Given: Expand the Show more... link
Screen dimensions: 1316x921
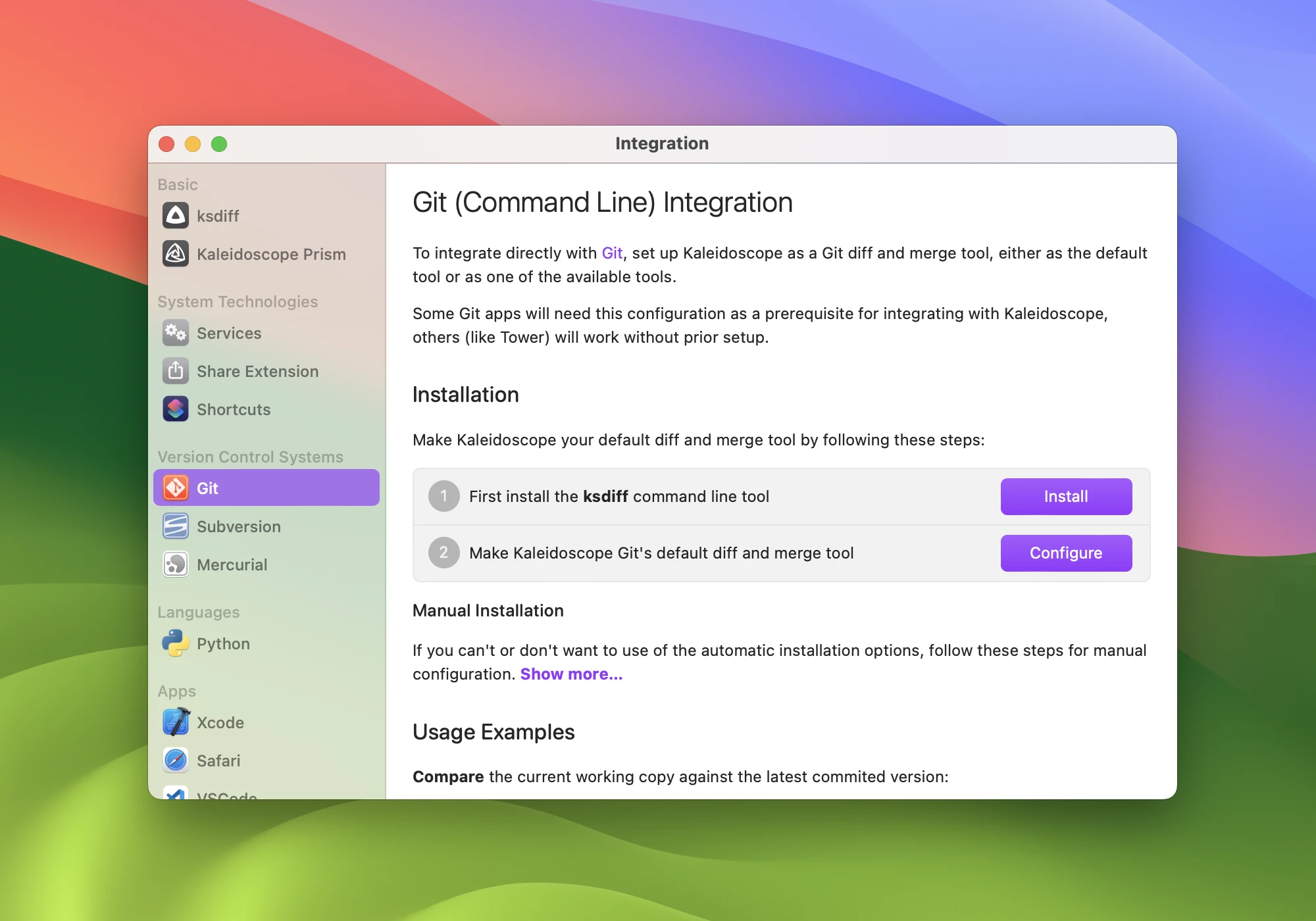Looking at the screenshot, I should click(571, 674).
